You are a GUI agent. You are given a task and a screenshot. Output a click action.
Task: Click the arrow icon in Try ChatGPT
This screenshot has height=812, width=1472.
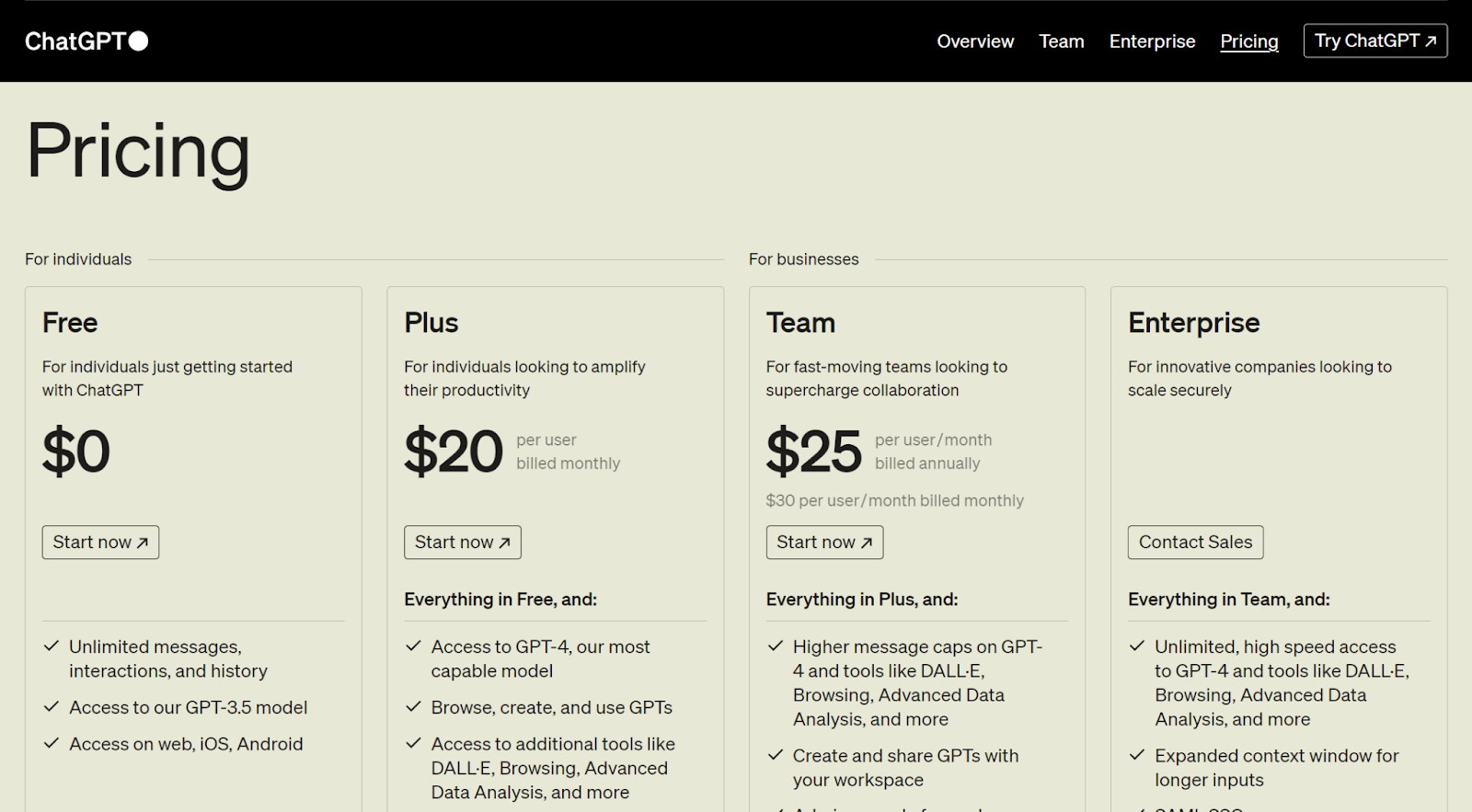(x=1431, y=41)
